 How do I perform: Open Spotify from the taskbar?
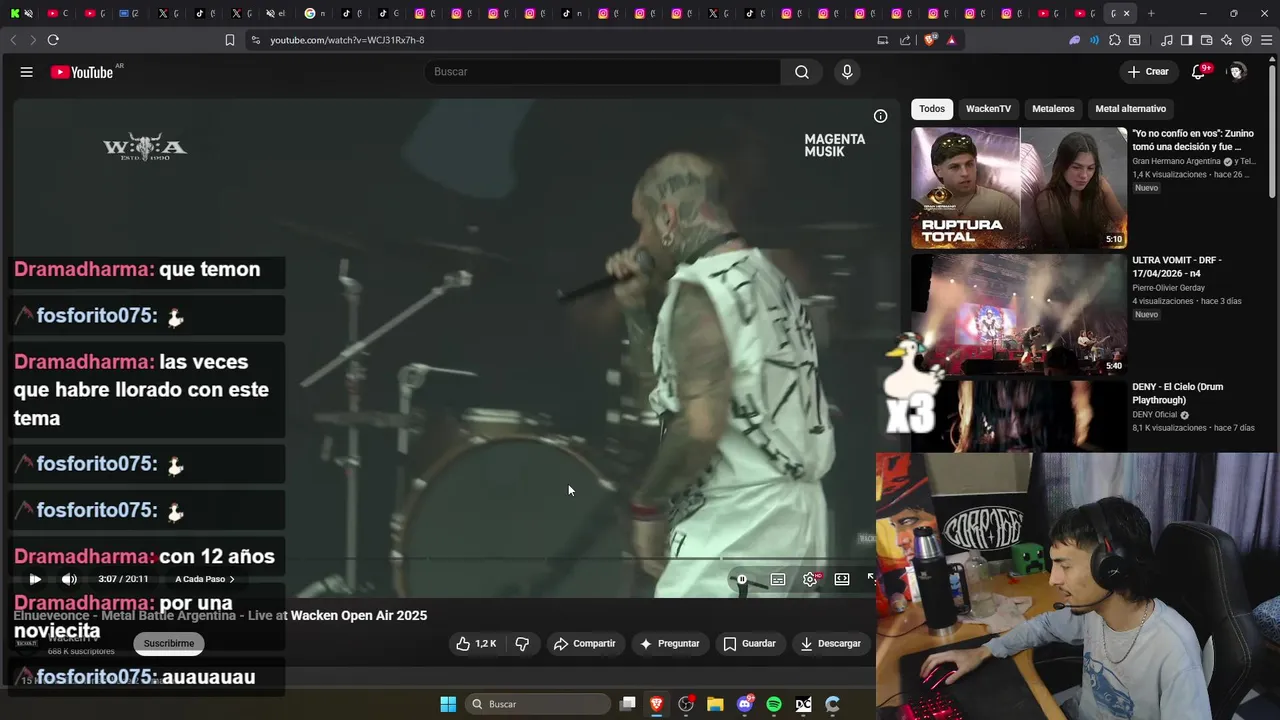click(x=774, y=704)
